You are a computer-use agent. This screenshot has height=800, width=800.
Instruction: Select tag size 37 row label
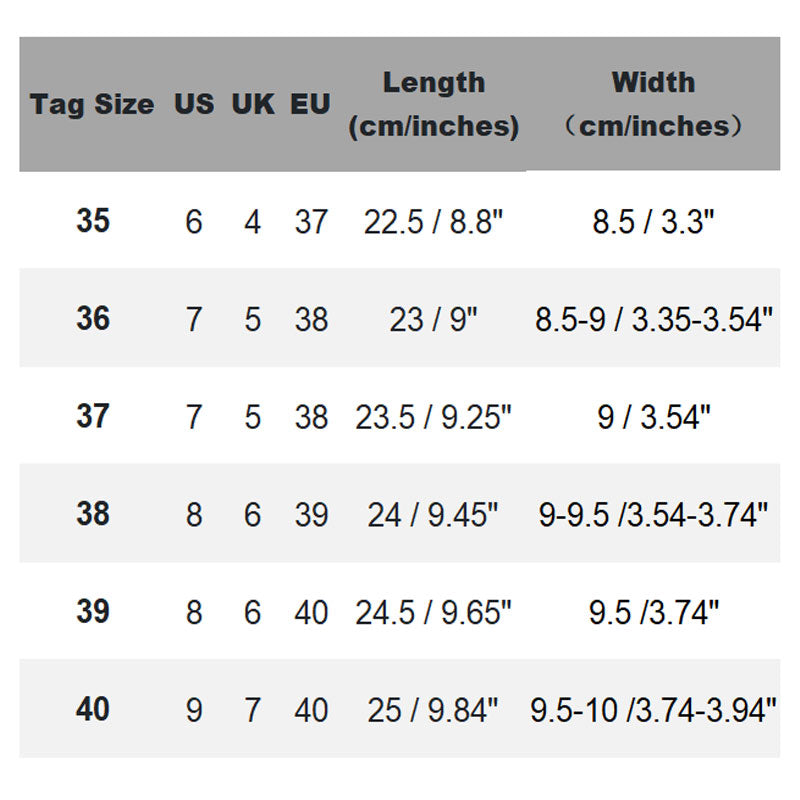click(x=93, y=416)
